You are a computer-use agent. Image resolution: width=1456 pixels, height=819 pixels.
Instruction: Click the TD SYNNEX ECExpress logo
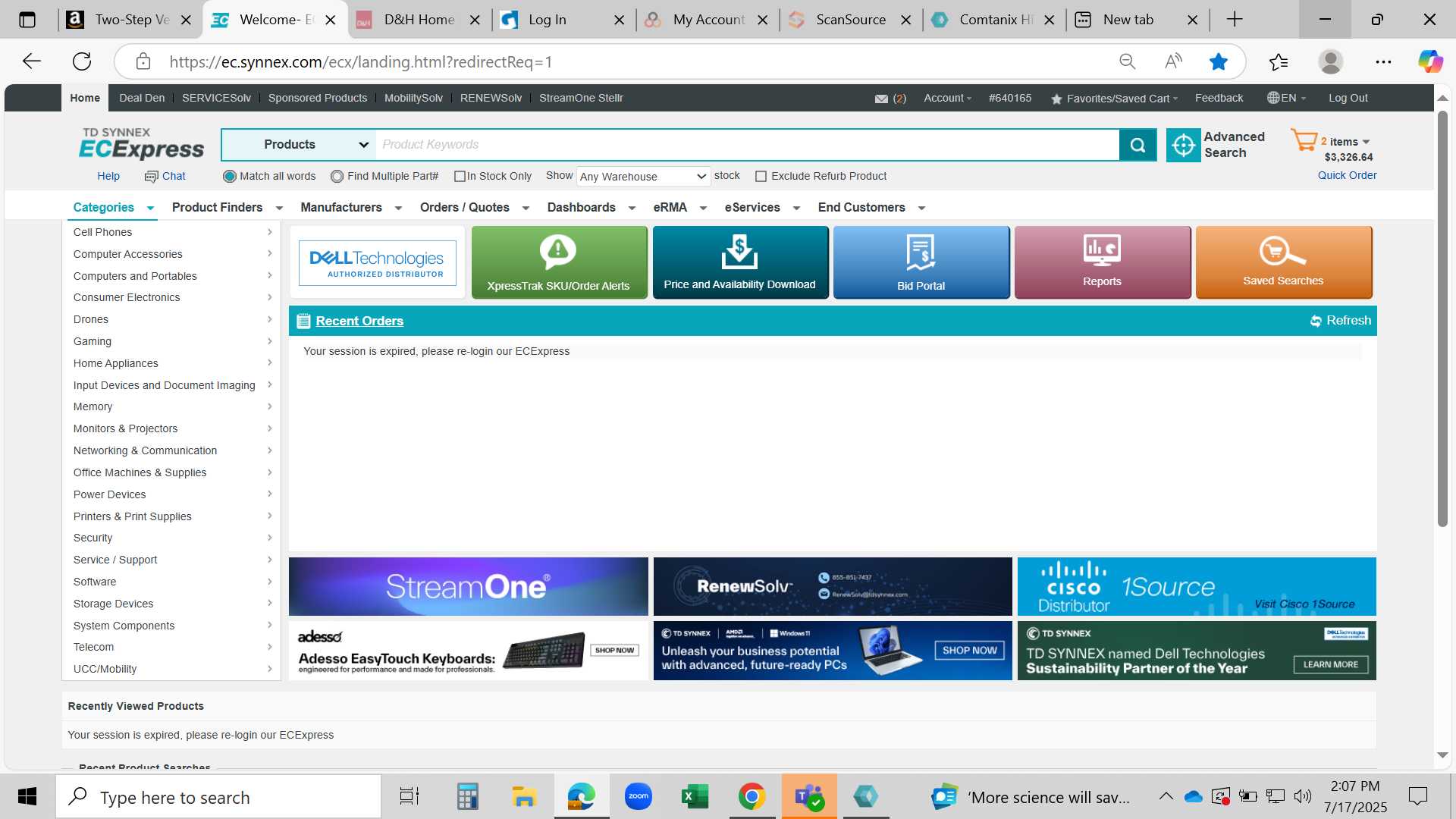pyautogui.click(x=142, y=143)
